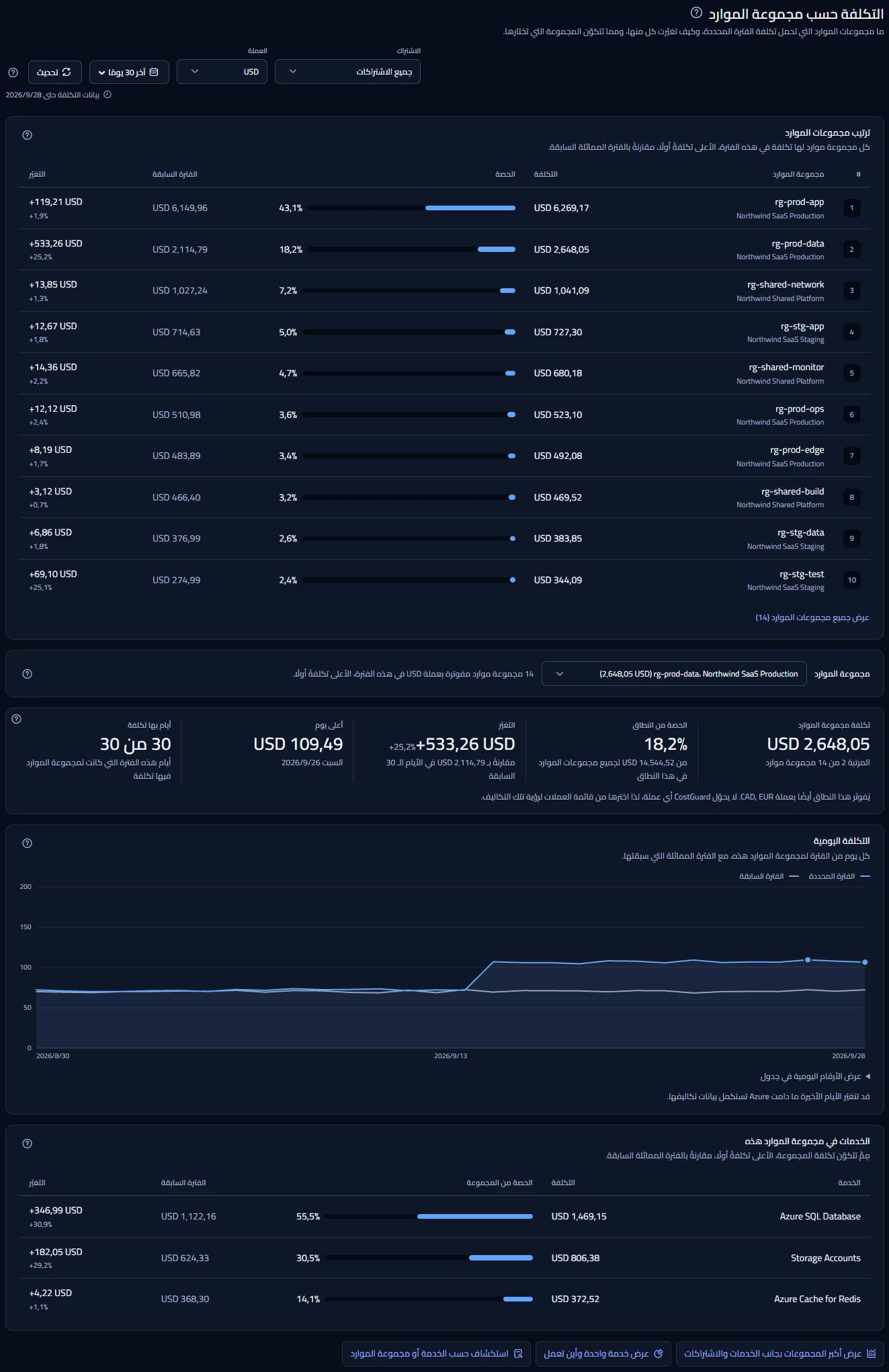889x1372 pixels.
Task: Click the refresh تحديث button
Action: coord(54,72)
